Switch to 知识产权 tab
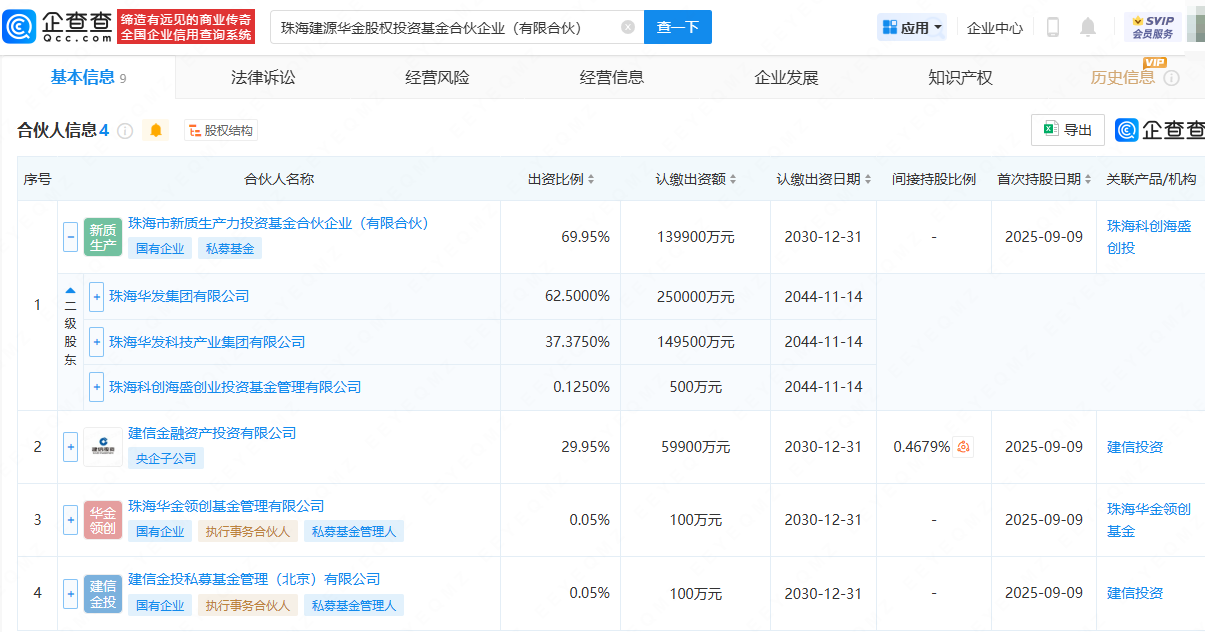The image size is (1205, 632). pos(960,77)
